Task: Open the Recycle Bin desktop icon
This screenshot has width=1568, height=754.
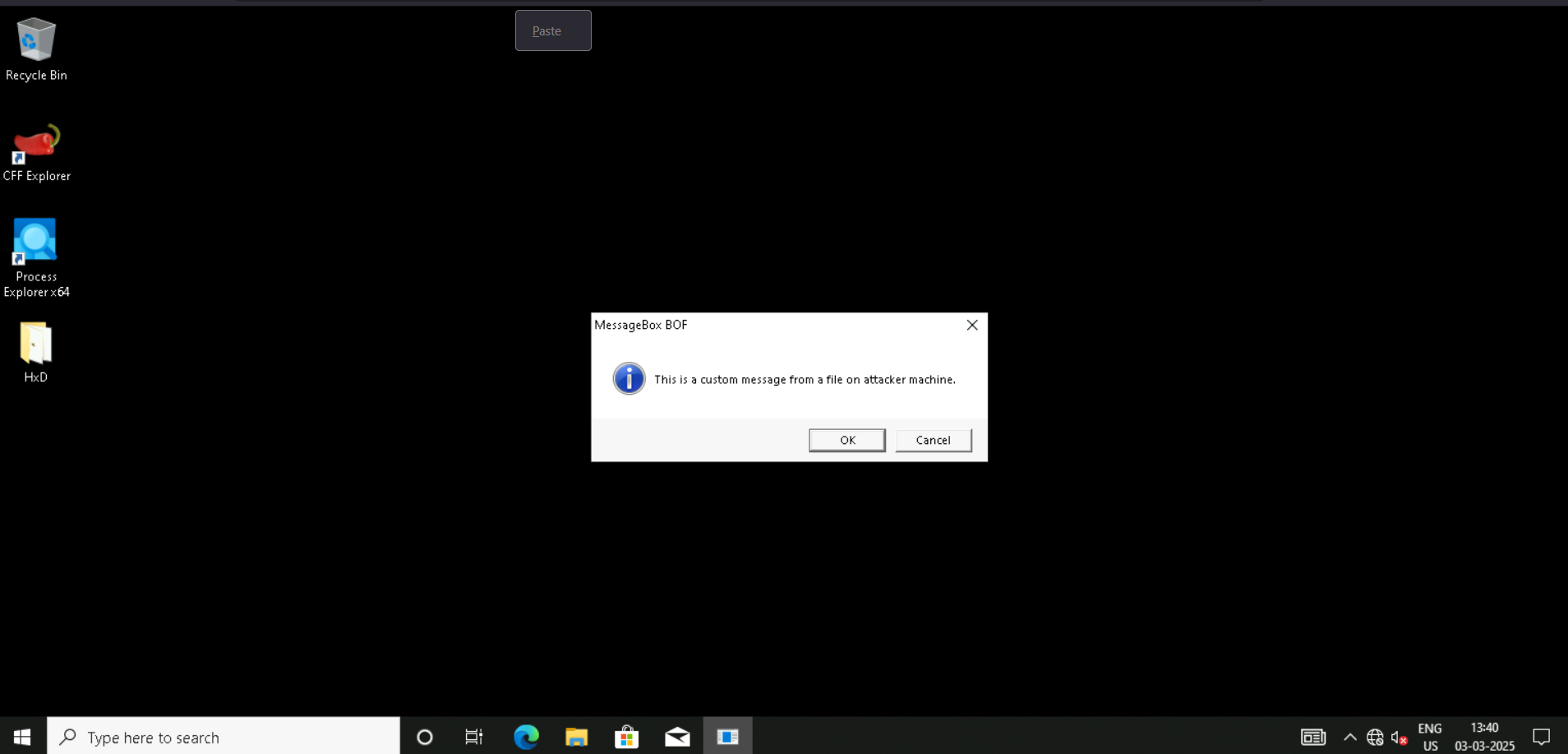Action: [36, 49]
